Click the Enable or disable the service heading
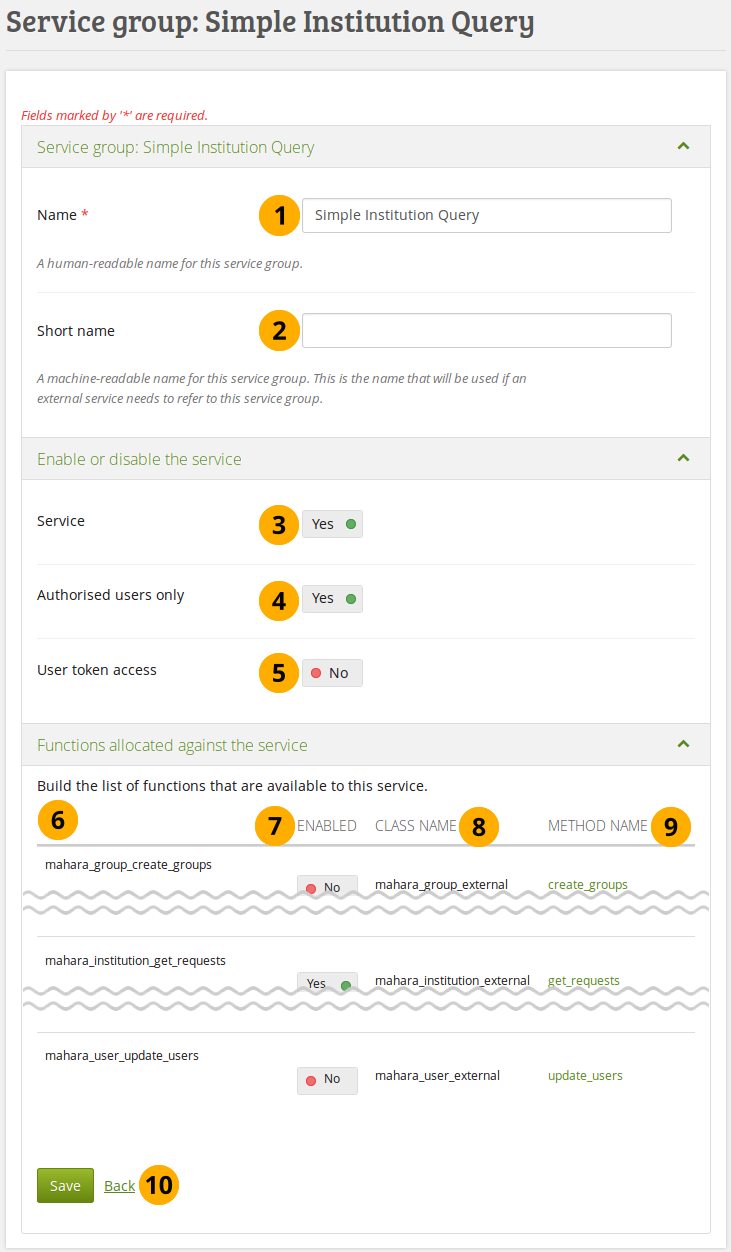This screenshot has width=731, height=1252. (139, 460)
